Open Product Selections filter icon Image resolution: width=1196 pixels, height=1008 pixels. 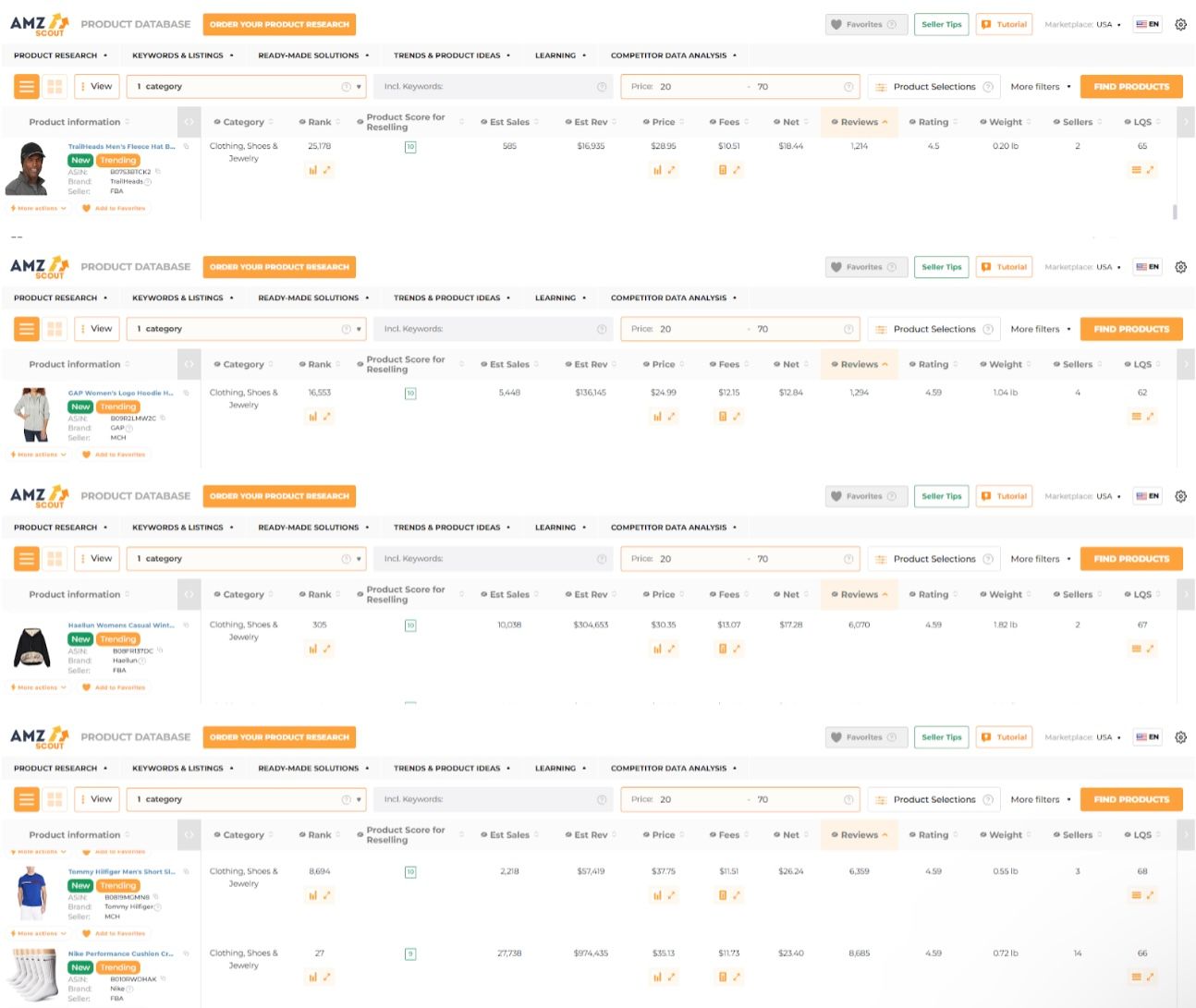point(881,86)
